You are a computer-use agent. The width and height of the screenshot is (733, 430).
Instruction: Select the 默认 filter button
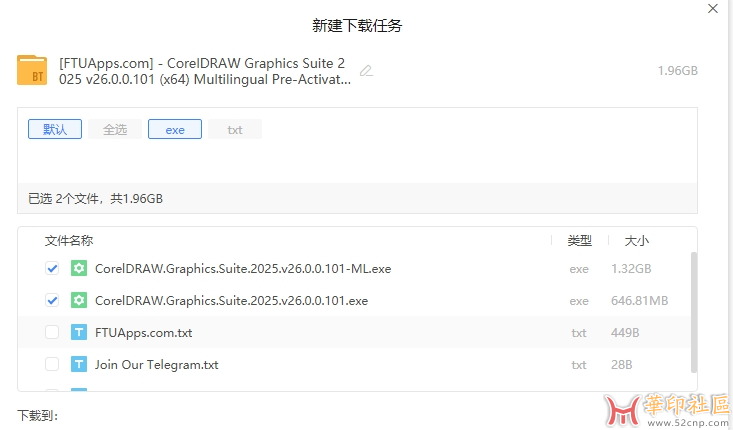pyautogui.click(x=55, y=129)
